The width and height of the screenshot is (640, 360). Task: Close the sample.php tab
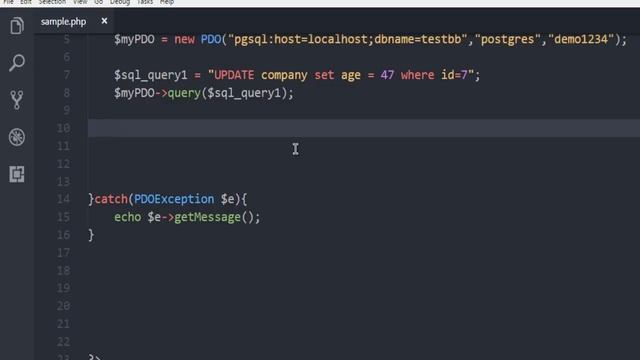(x=104, y=21)
